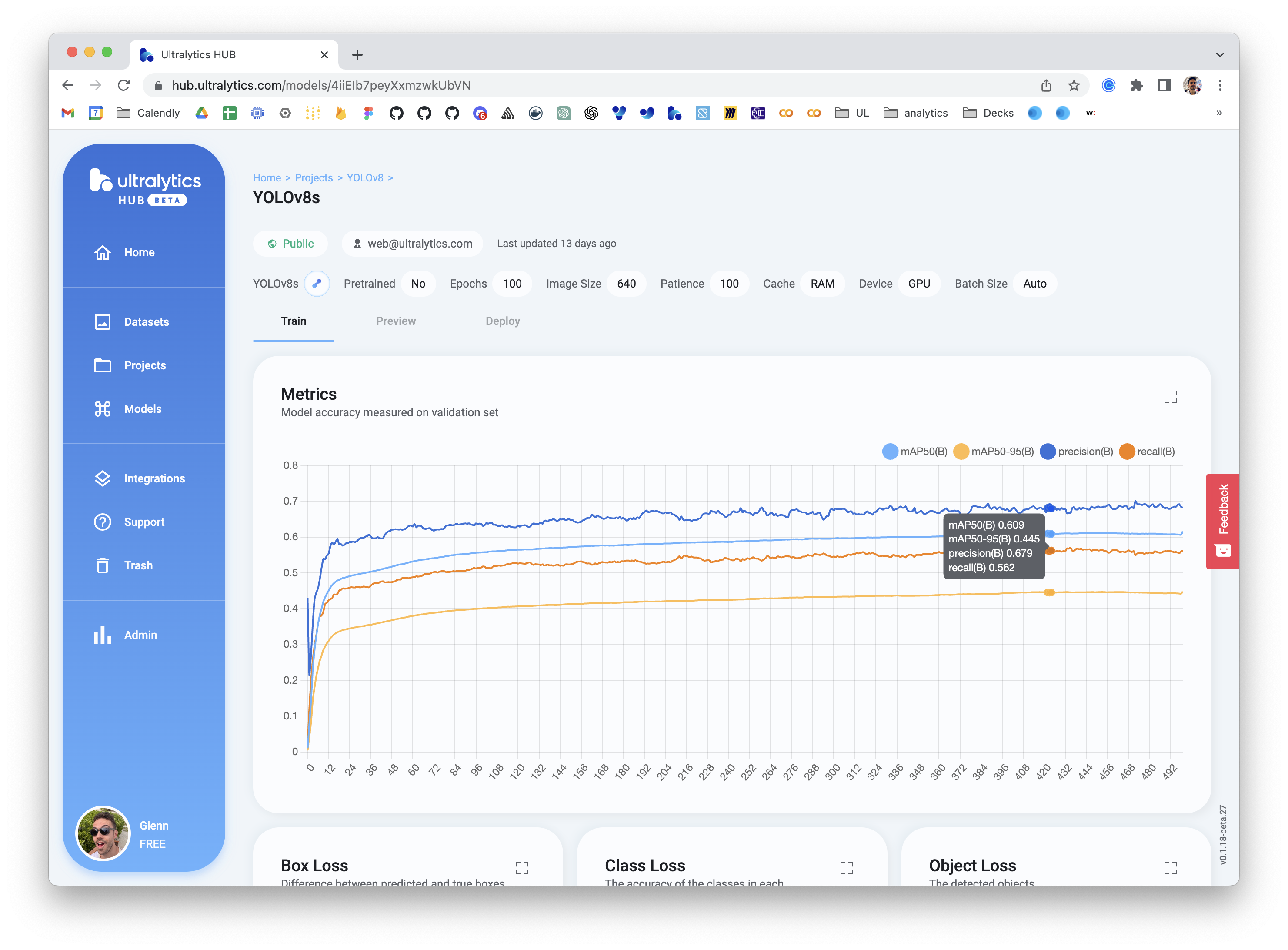
Task: Expand the Metrics chart to fullscreen
Action: point(1170,396)
